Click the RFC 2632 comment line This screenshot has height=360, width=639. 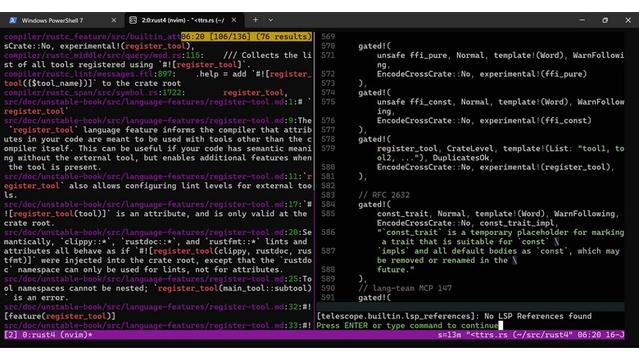[x=384, y=195]
